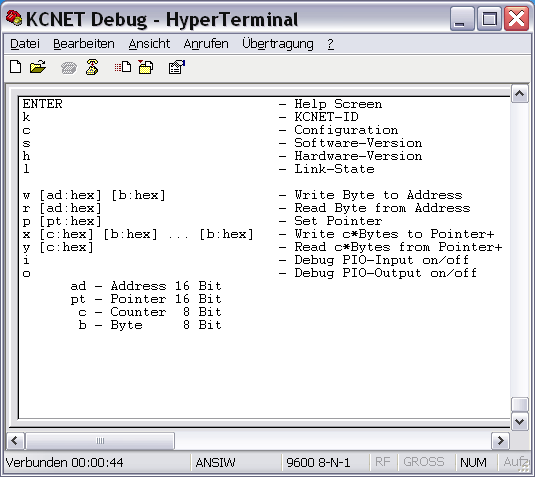This screenshot has width=535, height=477.
Task: Click the vertical scrollbar down arrow
Action: pyautogui.click(x=519, y=422)
